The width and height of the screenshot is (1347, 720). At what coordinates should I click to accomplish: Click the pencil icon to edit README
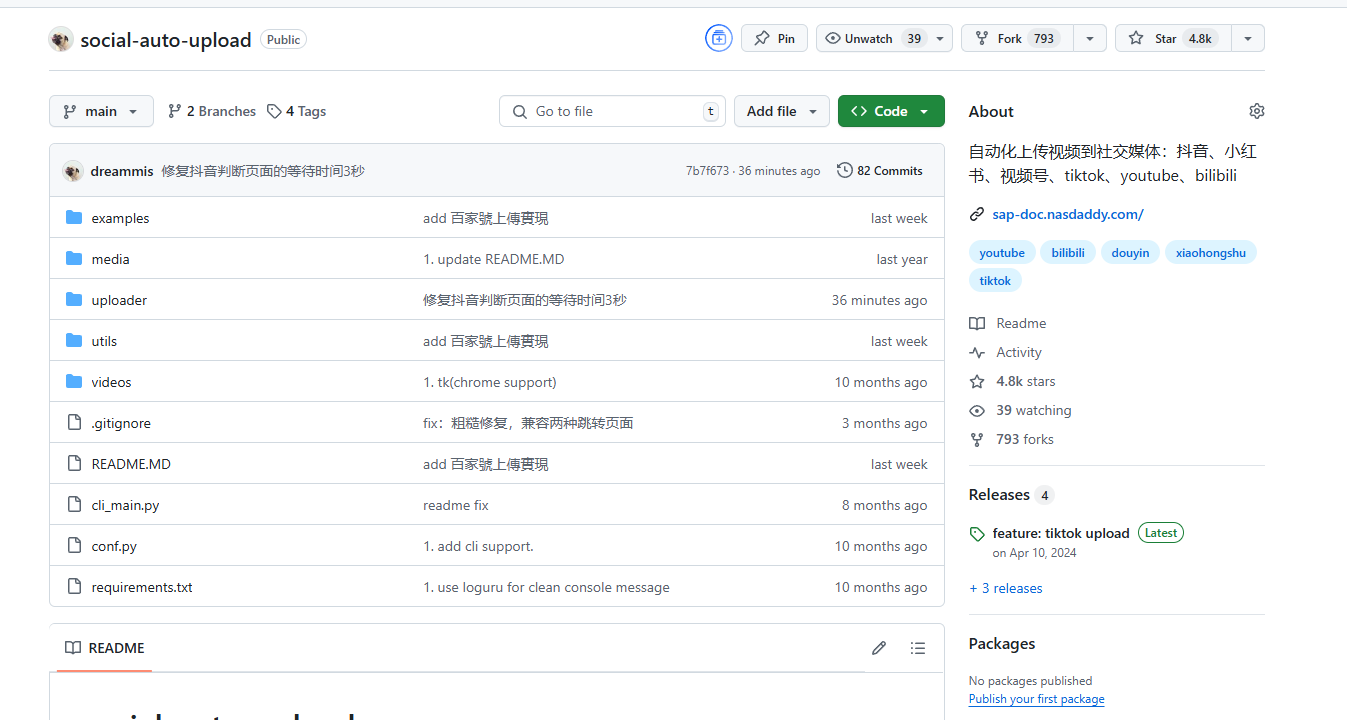pyautogui.click(x=879, y=648)
